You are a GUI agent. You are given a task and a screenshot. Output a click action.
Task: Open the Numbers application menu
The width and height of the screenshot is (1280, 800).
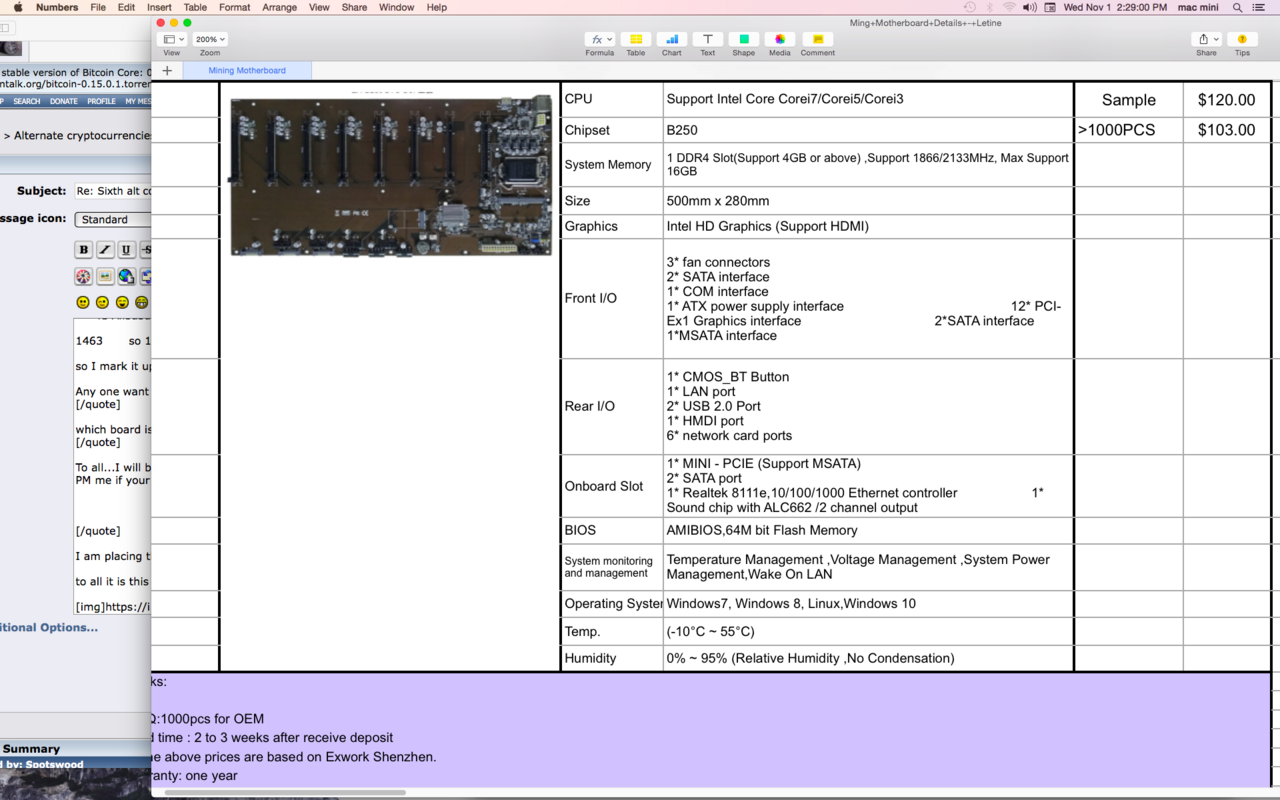tap(57, 7)
